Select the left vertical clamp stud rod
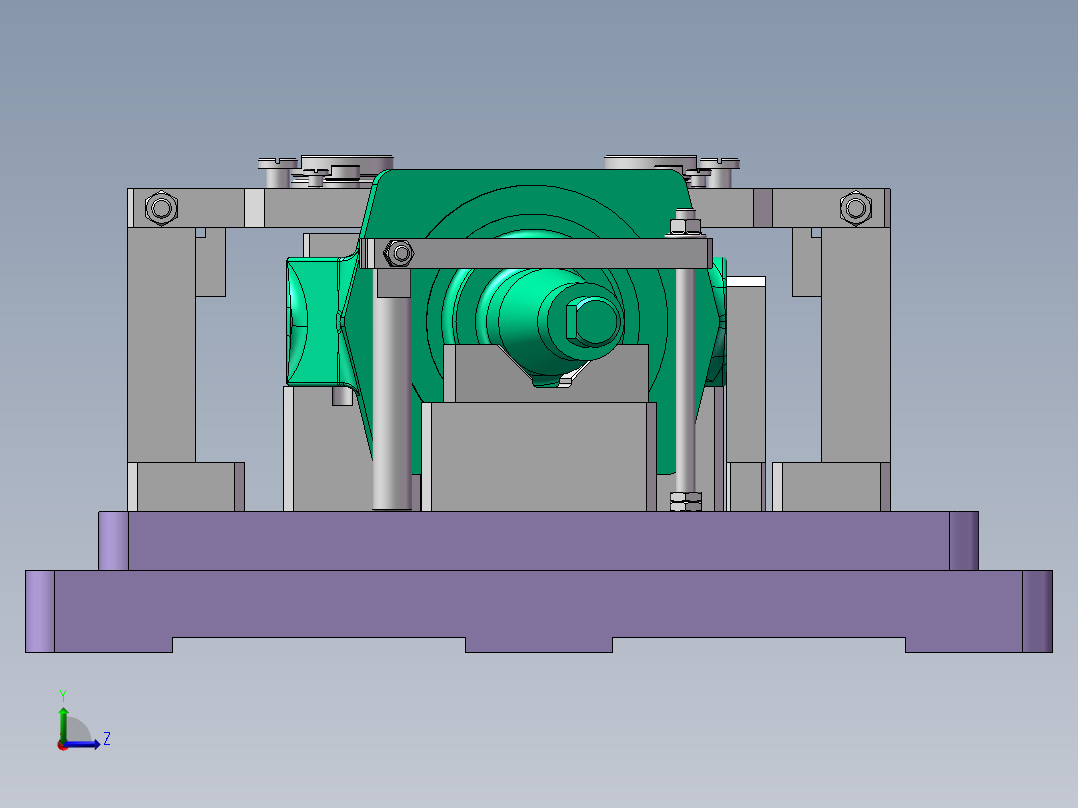1078x808 pixels. [388, 400]
